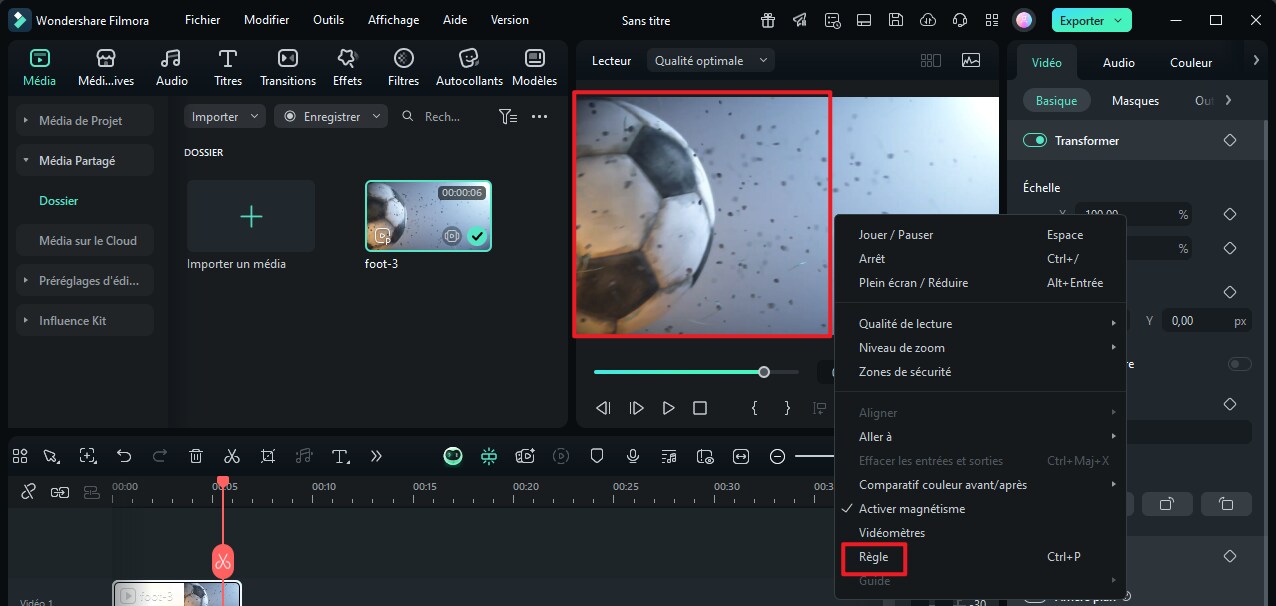Select Règle from the context menu
The image size is (1276, 606).
point(873,557)
